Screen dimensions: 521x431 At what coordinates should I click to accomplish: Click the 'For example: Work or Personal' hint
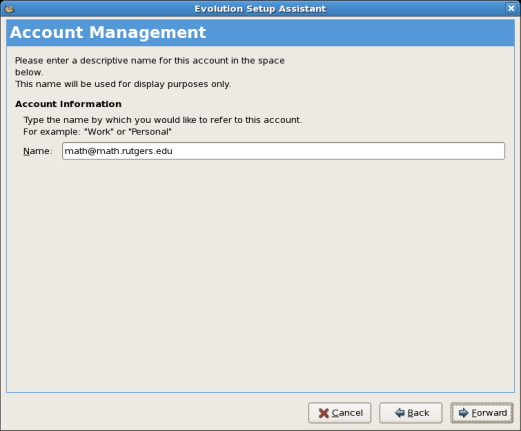pos(97,132)
